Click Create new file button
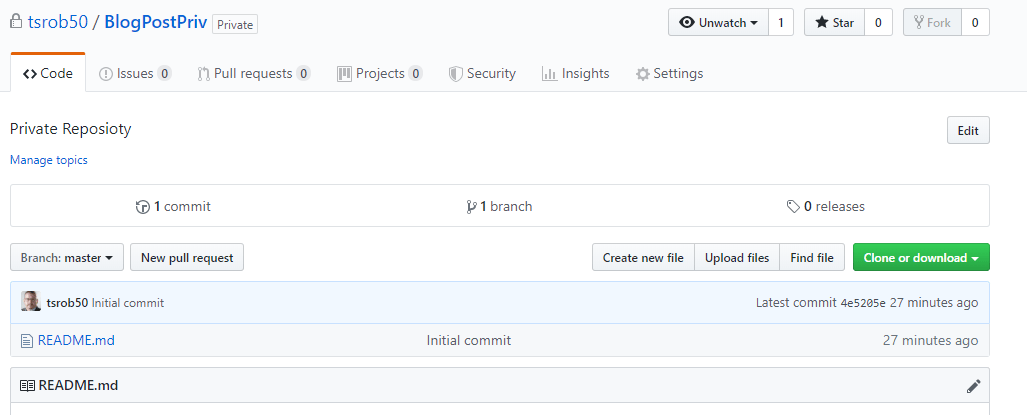Screen dimensions: 1027x415 point(643,258)
